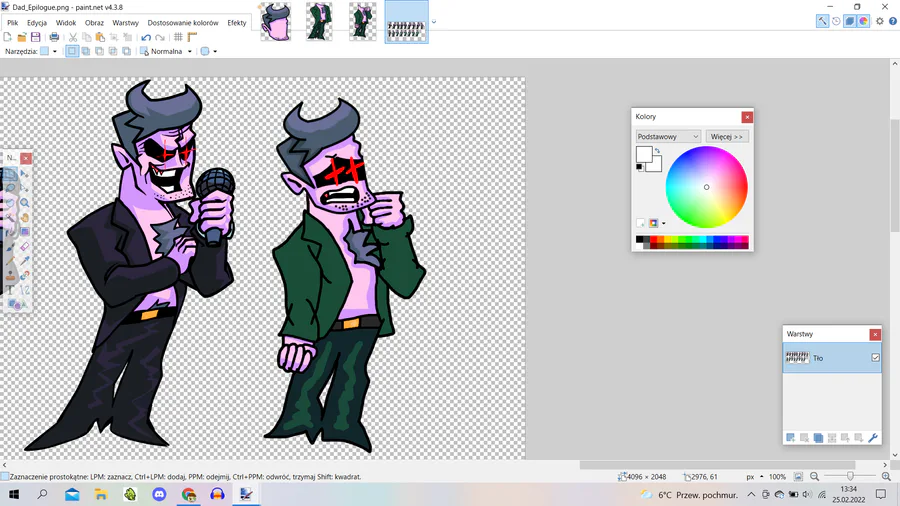
Task: Toggle the History window button
Action: click(x=836, y=21)
